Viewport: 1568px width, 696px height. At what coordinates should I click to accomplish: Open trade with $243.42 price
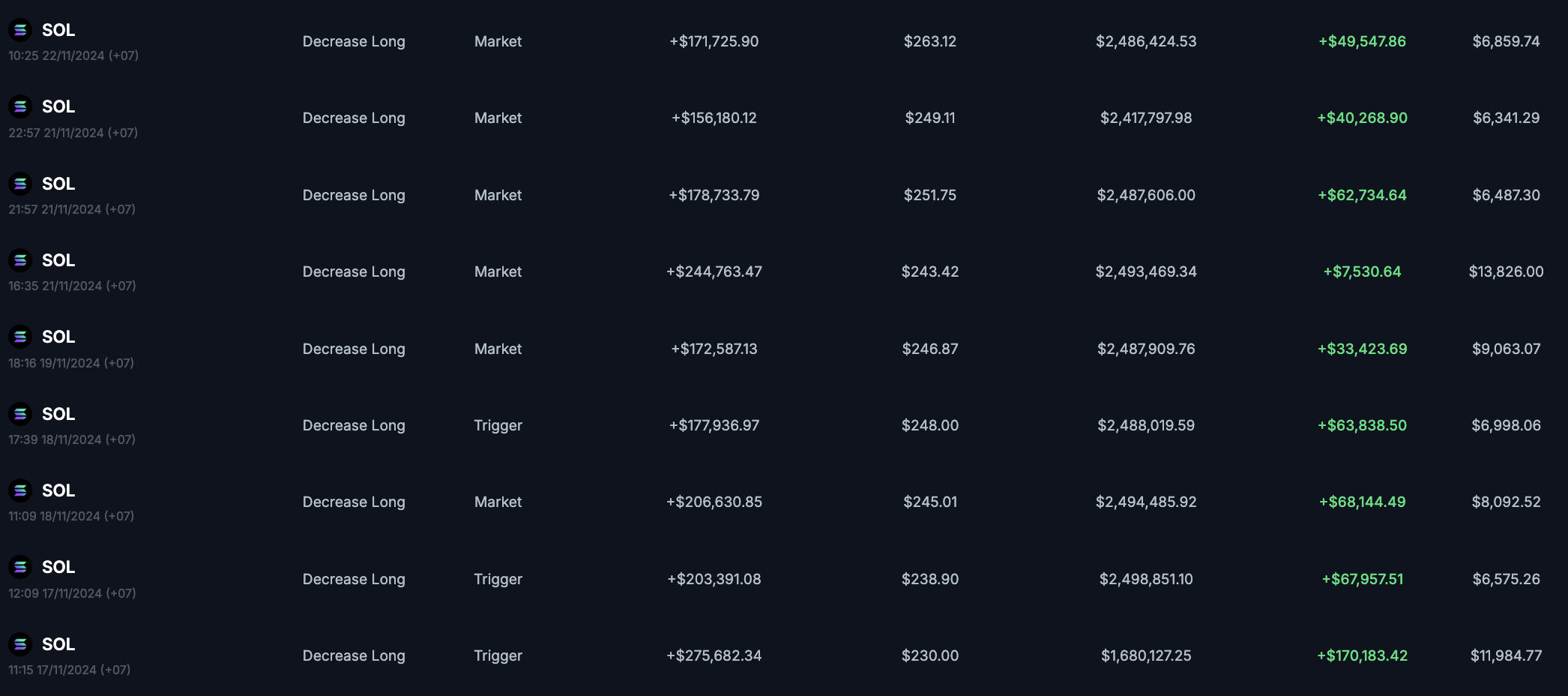click(x=929, y=271)
